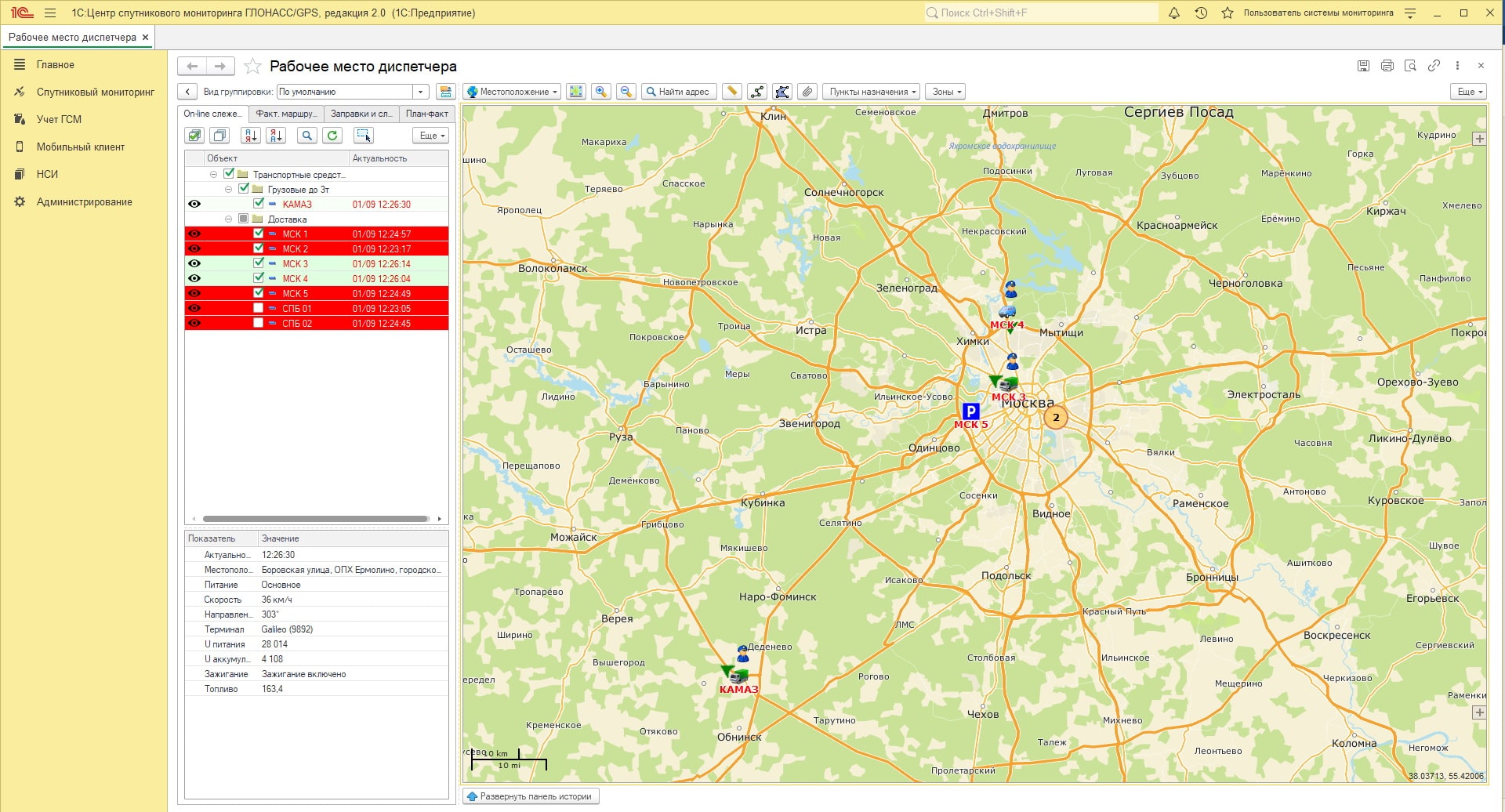This screenshot has height=812, width=1505.
Task: Collapse the Транспортные средства tree node
Action: pyautogui.click(x=214, y=174)
